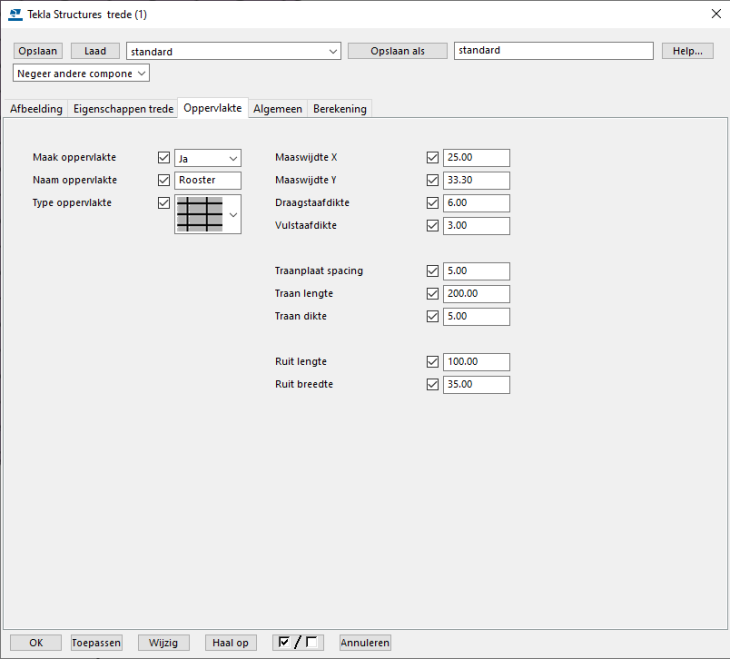730x659 pixels.
Task: Open Help... button
Action: point(688,51)
